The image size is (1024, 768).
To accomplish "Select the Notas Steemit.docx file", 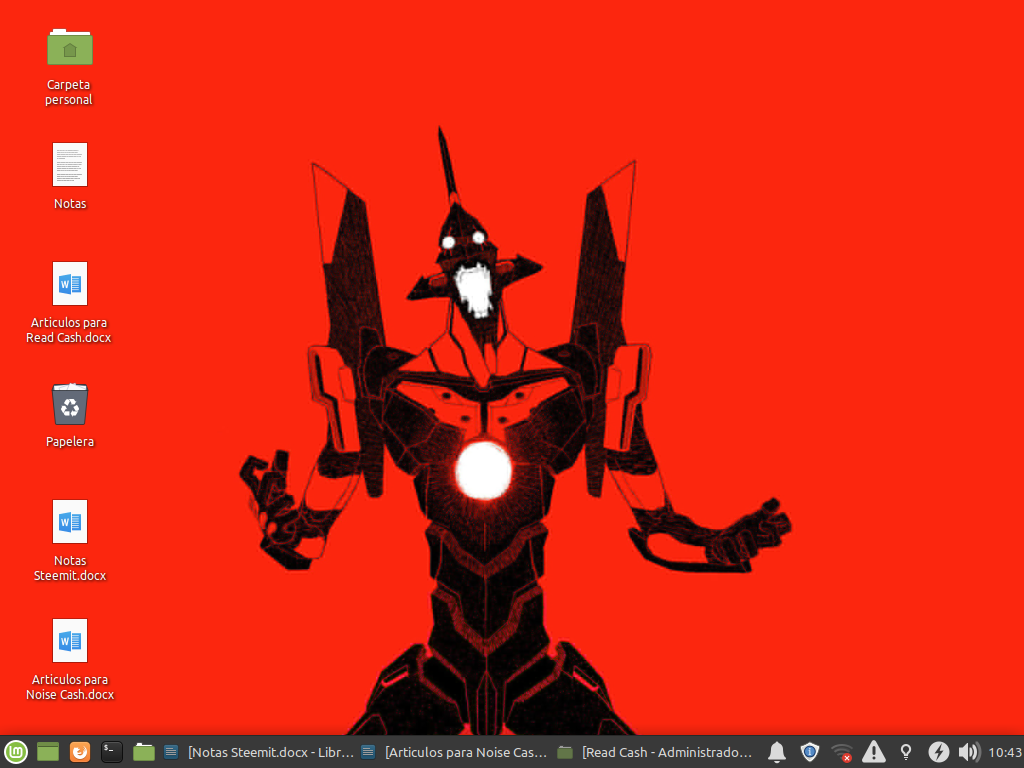I will pyautogui.click(x=70, y=521).
